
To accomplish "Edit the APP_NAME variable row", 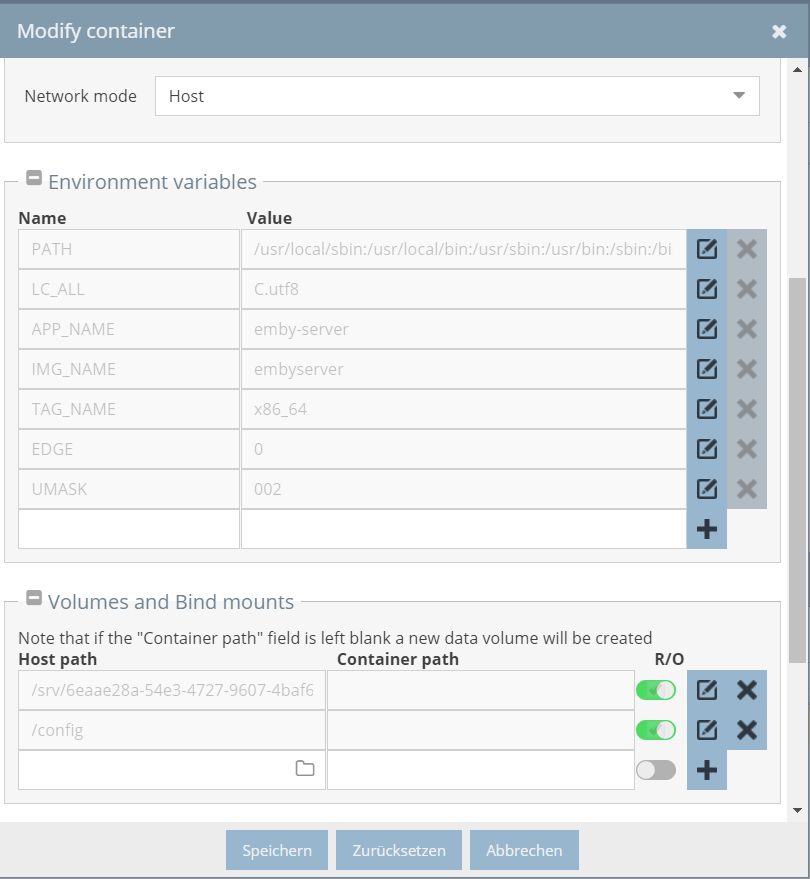I will (x=706, y=329).
